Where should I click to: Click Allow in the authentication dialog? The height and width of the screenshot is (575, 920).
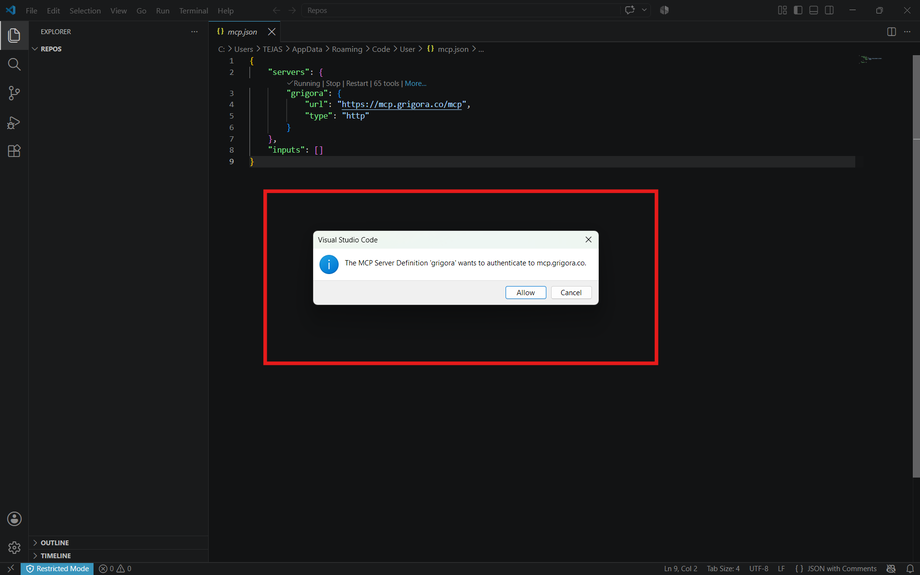(526, 292)
